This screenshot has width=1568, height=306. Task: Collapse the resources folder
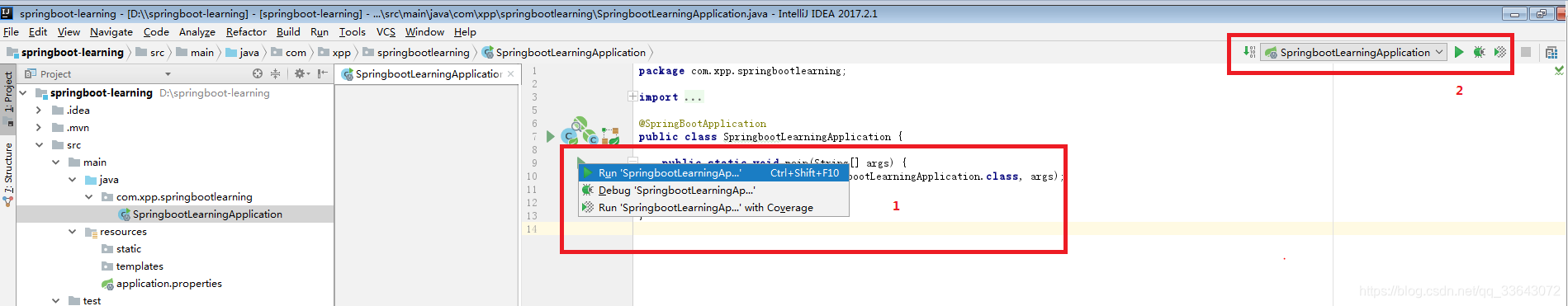(72, 231)
